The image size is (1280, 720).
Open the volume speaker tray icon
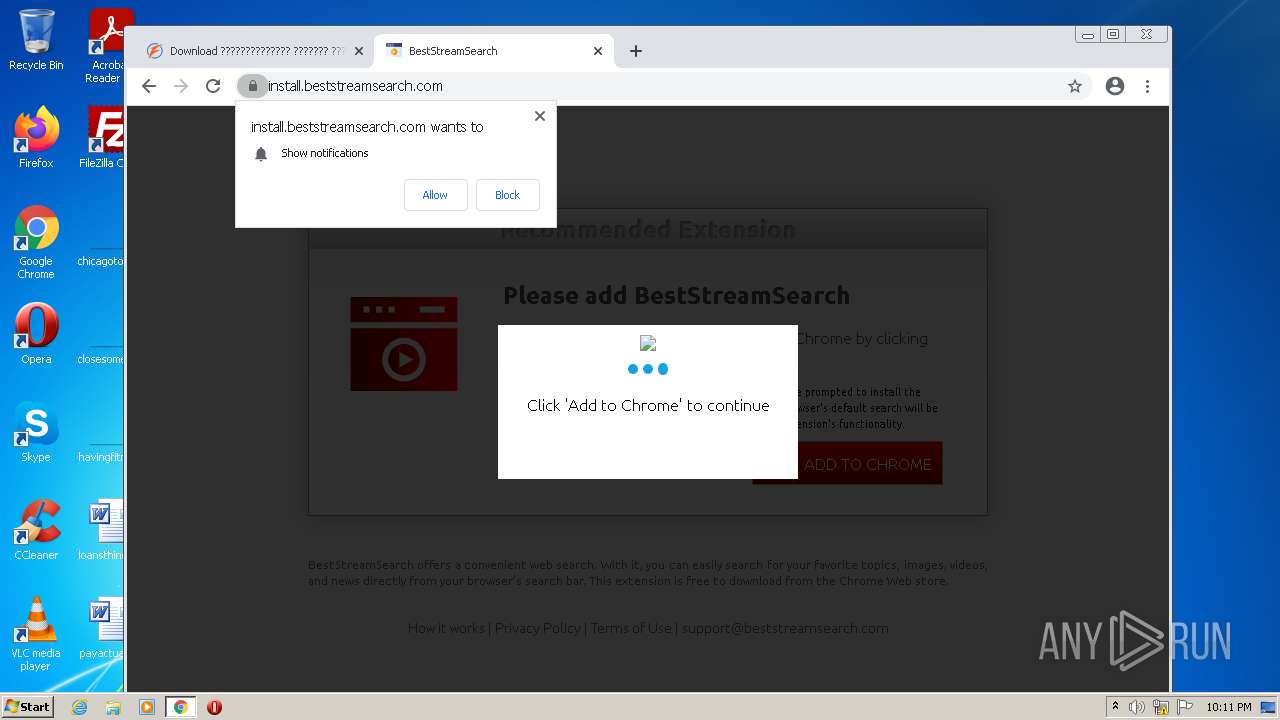1137,707
